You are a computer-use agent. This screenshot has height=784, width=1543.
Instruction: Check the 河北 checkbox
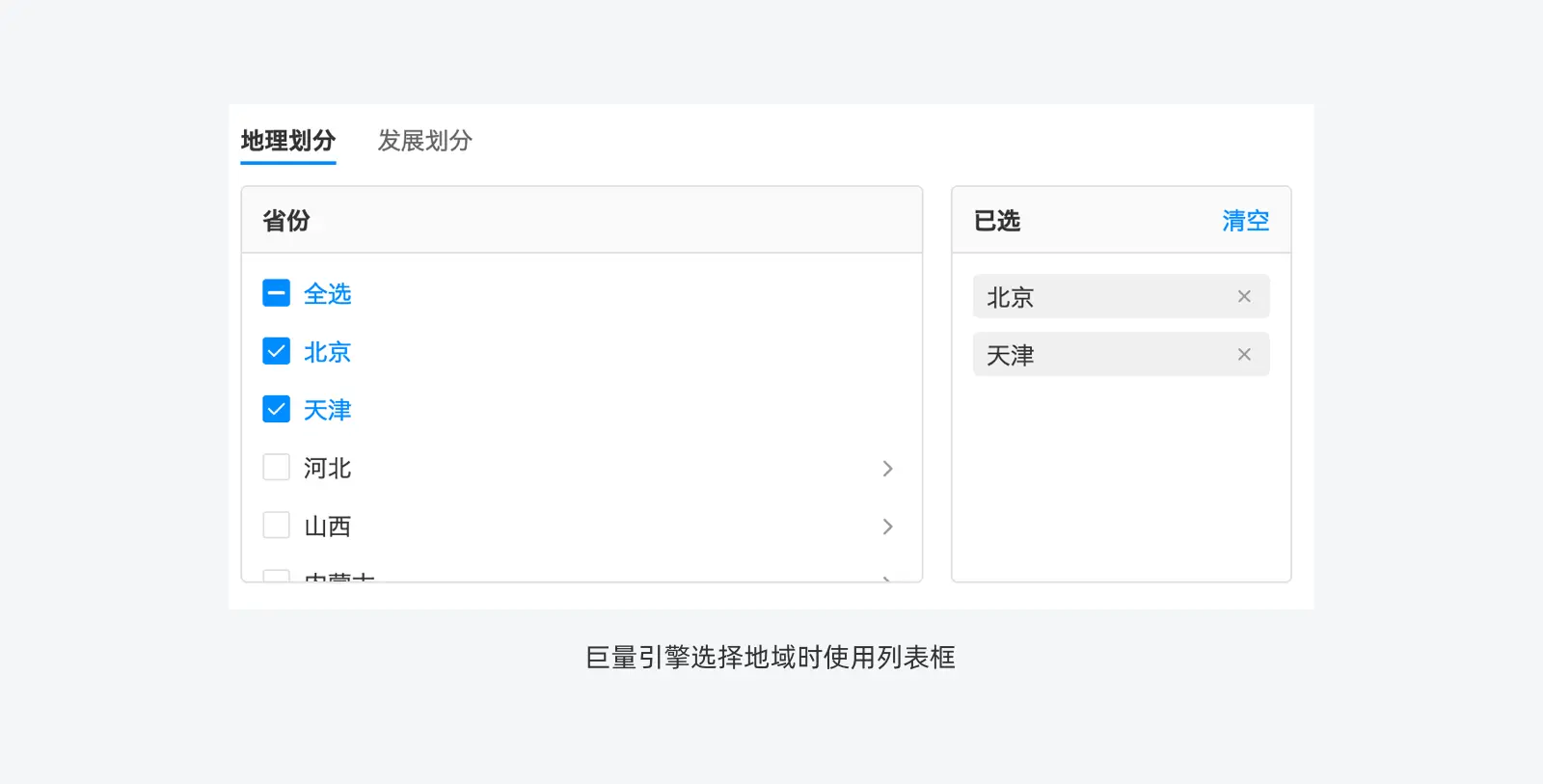pyautogui.click(x=276, y=468)
